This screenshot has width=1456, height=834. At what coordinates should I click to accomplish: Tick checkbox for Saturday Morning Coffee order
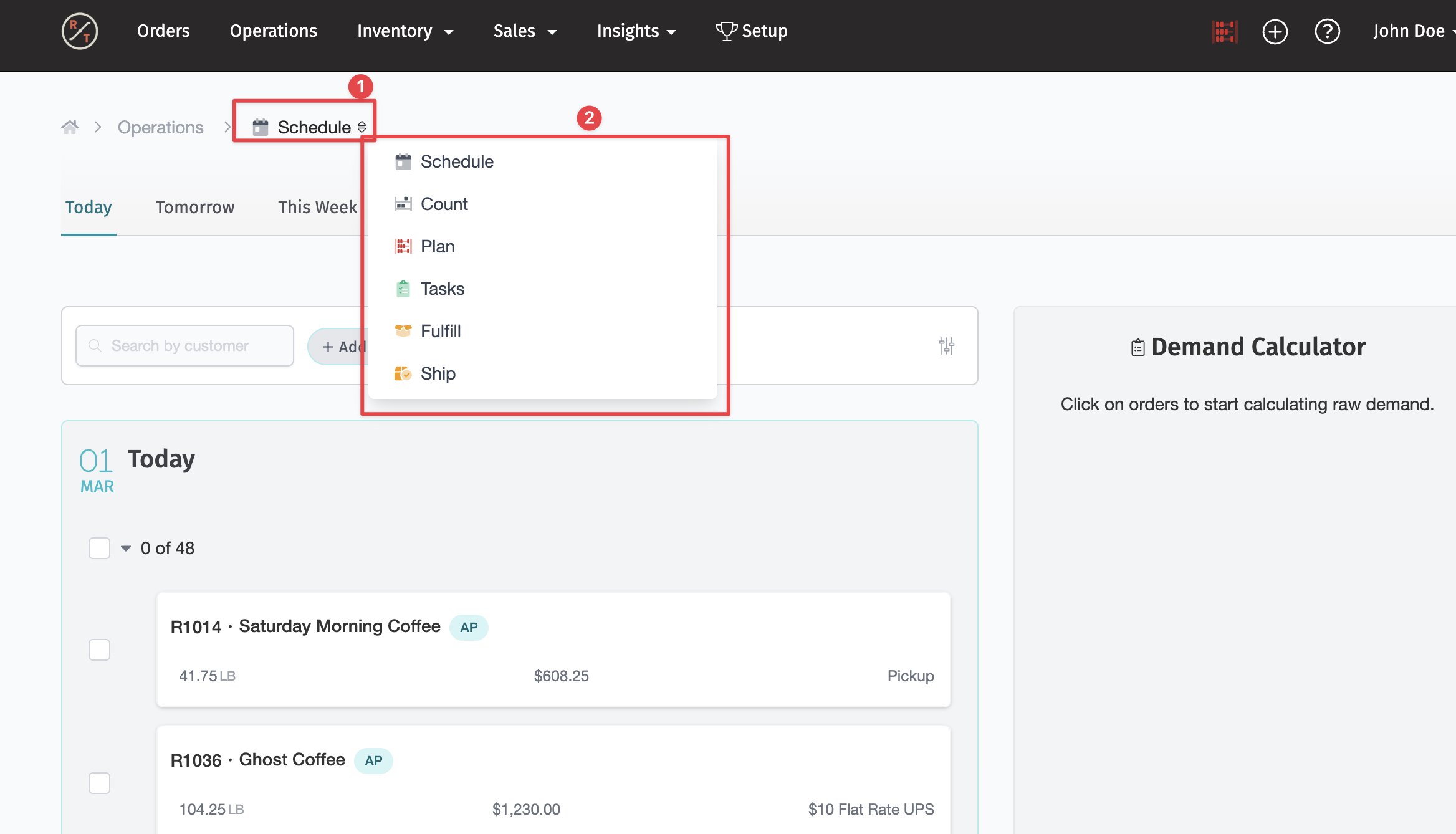click(x=99, y=650)
